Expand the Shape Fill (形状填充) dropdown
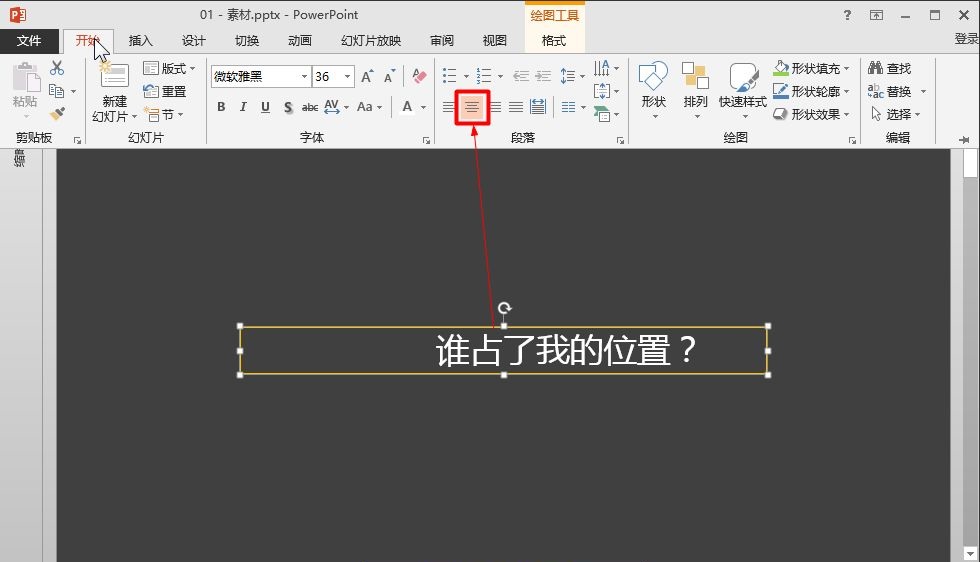The height and width of the screenshot is (562, 980). pyautogui.click(x=846, y=69)
